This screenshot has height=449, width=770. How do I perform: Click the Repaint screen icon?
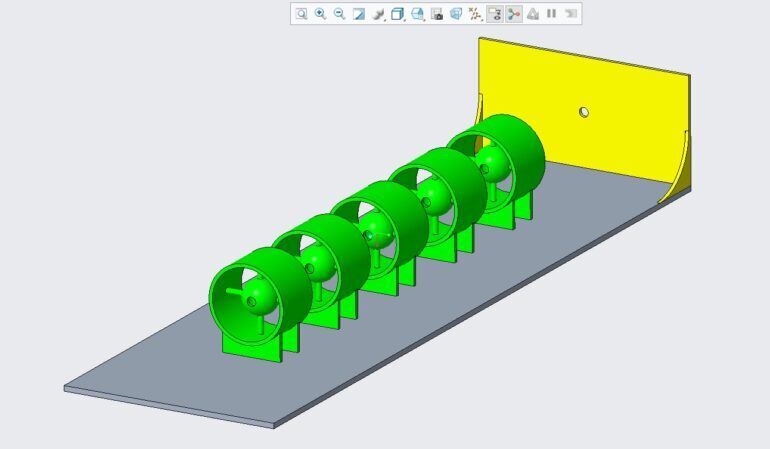tap(359, 14)
